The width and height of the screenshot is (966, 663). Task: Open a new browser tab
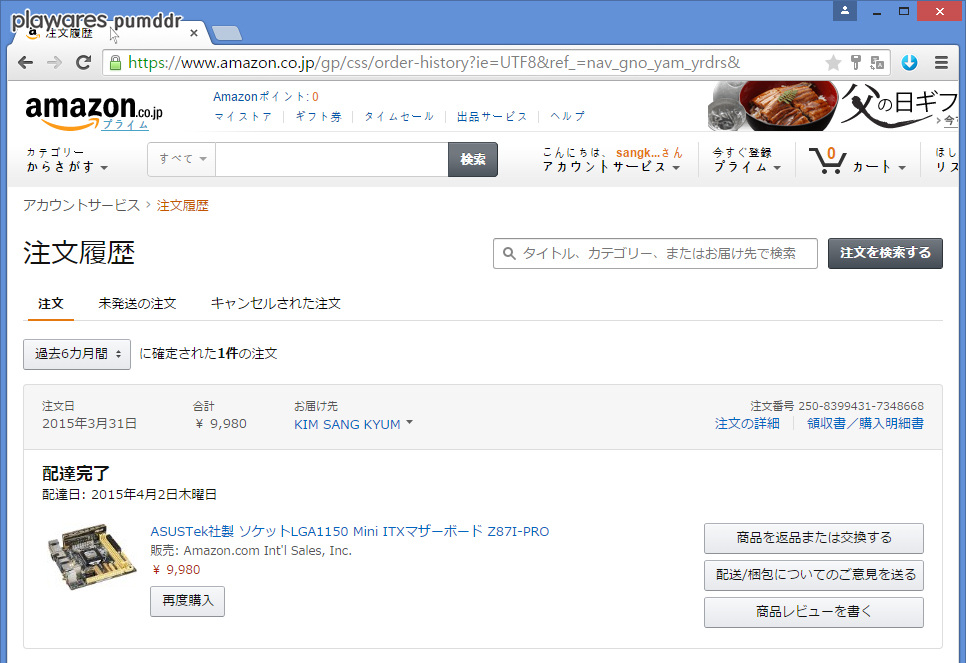[x=227, y=33]
